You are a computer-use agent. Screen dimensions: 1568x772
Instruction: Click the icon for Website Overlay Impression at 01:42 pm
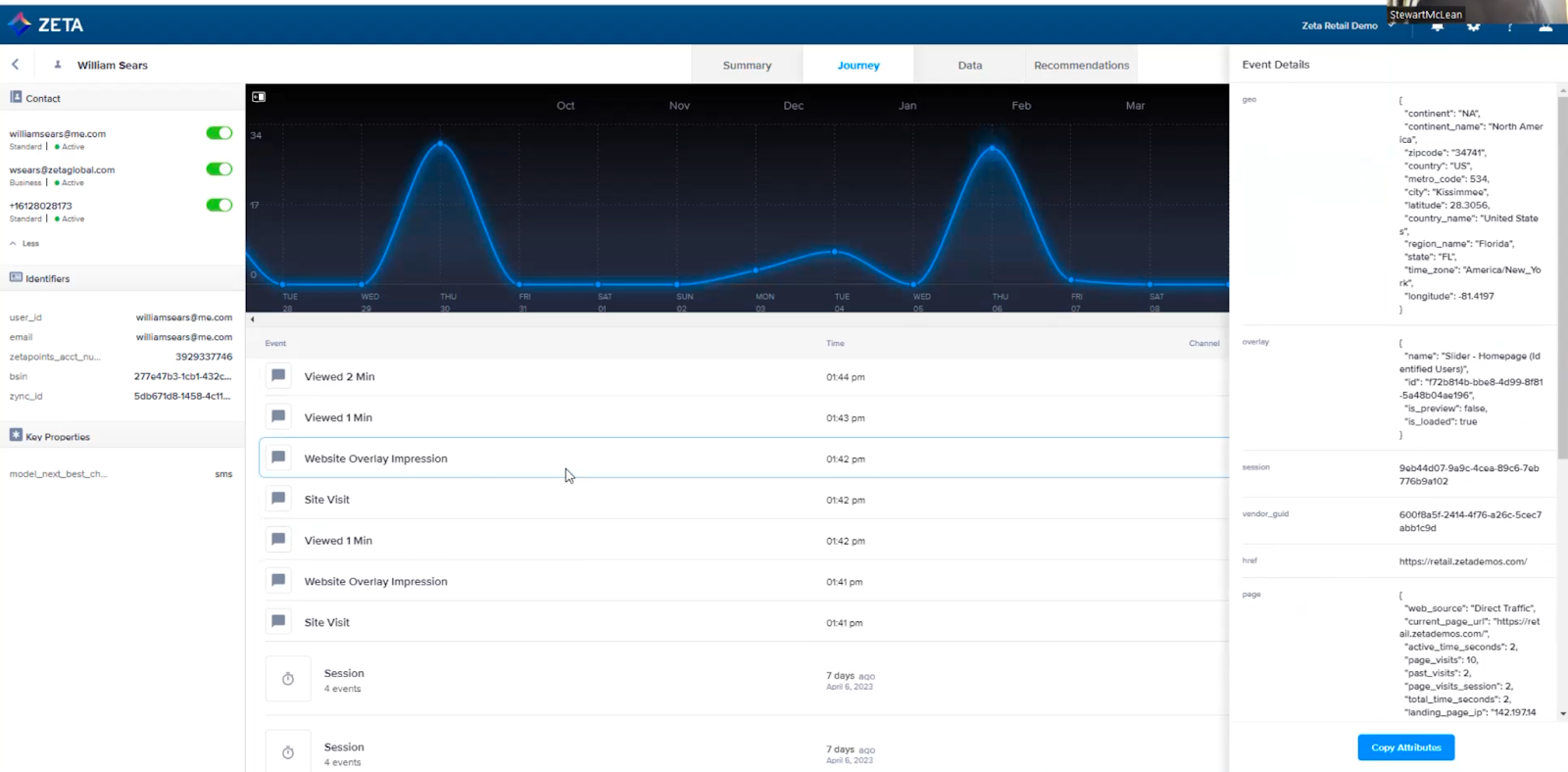click(278, 458)
